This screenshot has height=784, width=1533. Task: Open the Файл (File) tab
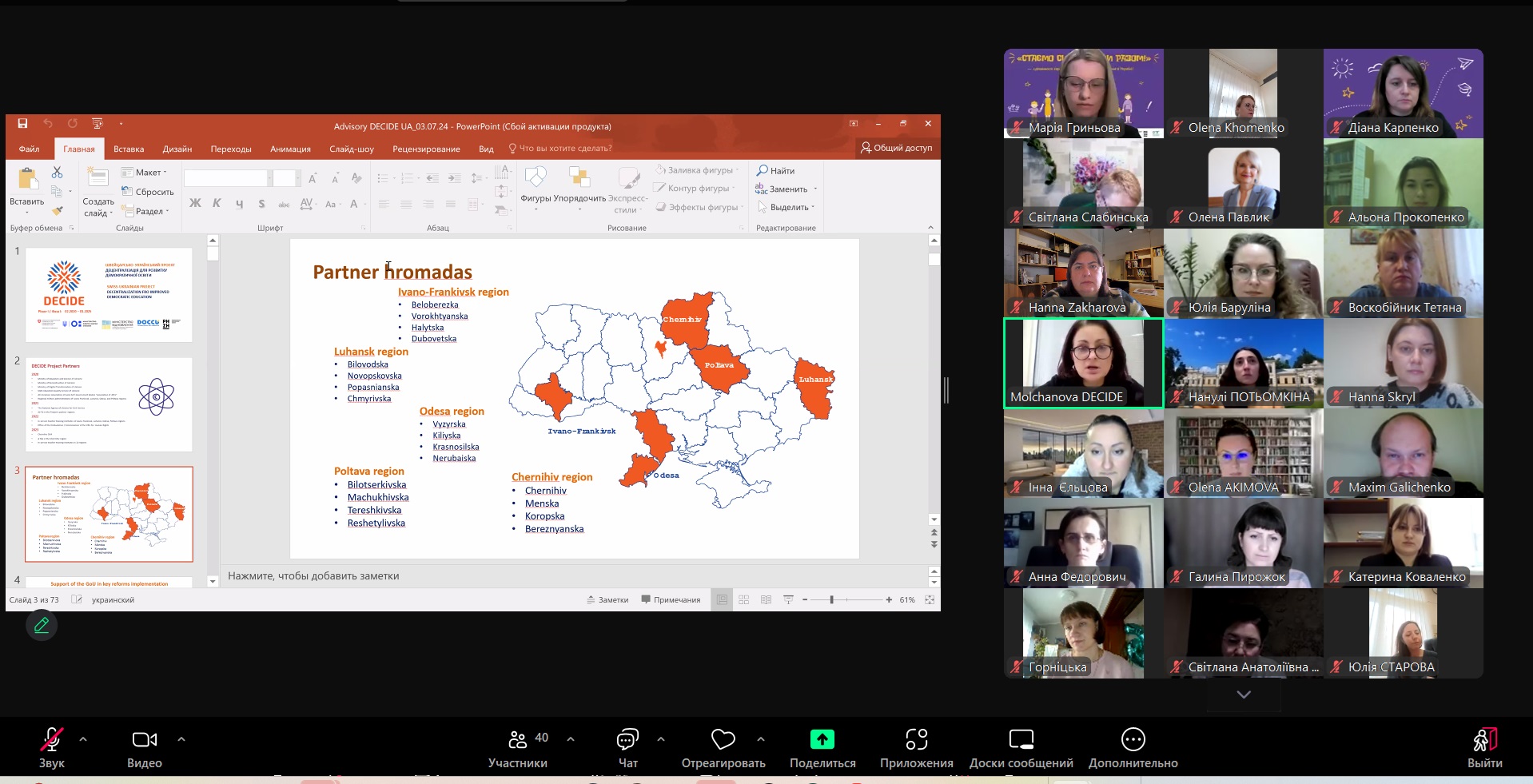(x=30, y=149)
